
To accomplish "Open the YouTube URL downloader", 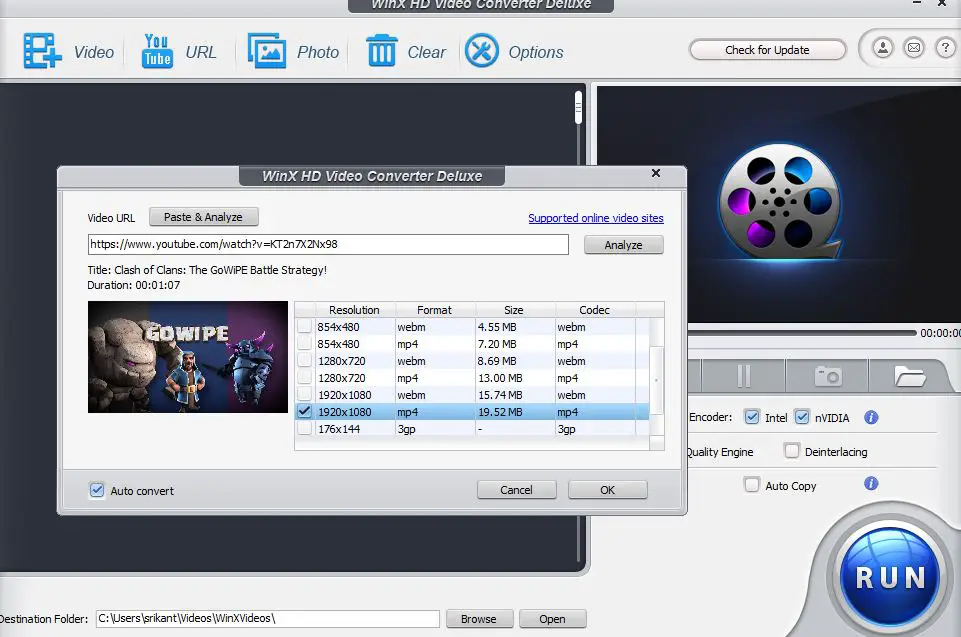I will click(x=157, y=51).
